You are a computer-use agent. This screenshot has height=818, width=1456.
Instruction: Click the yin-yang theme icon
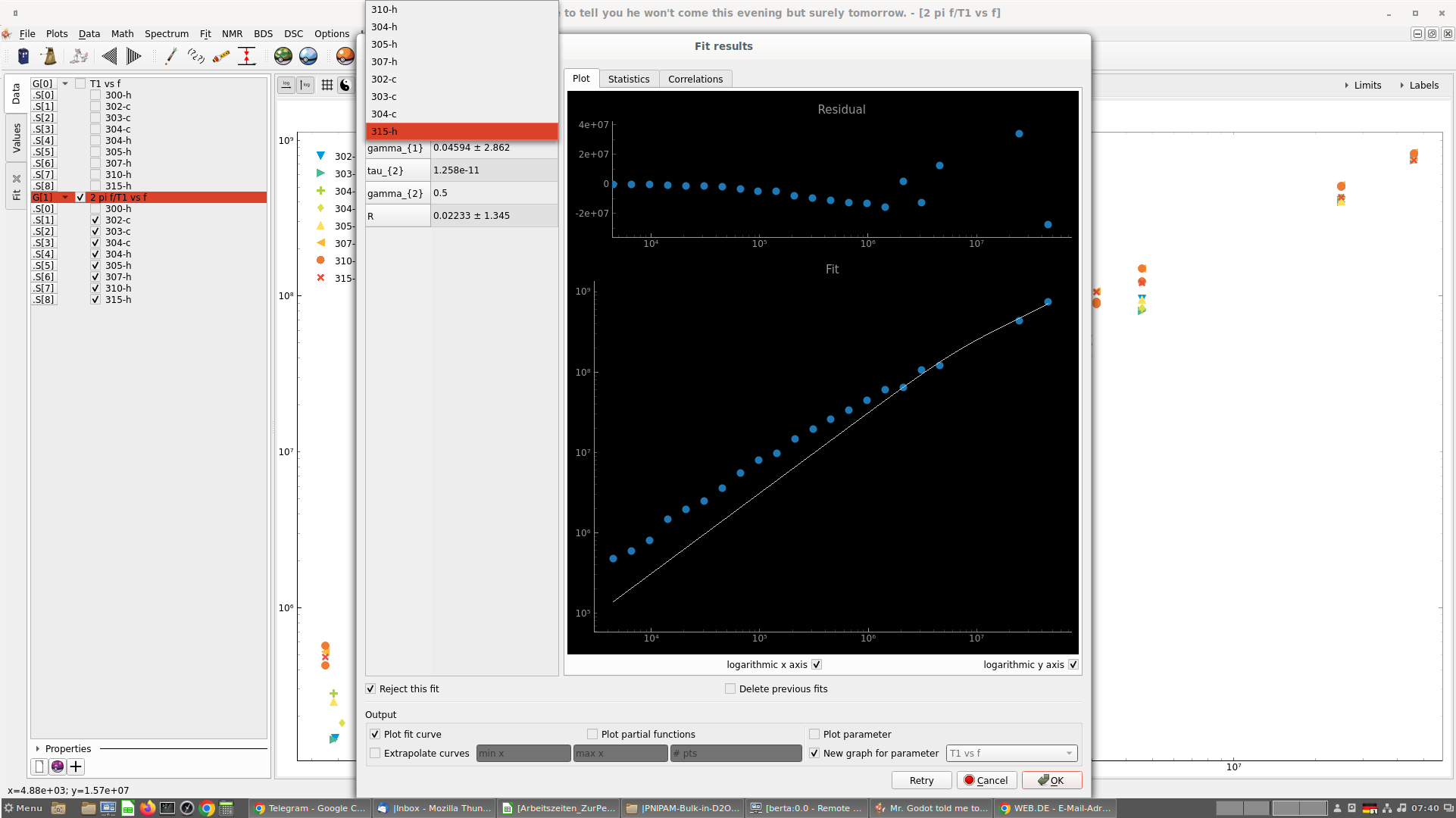345,85
